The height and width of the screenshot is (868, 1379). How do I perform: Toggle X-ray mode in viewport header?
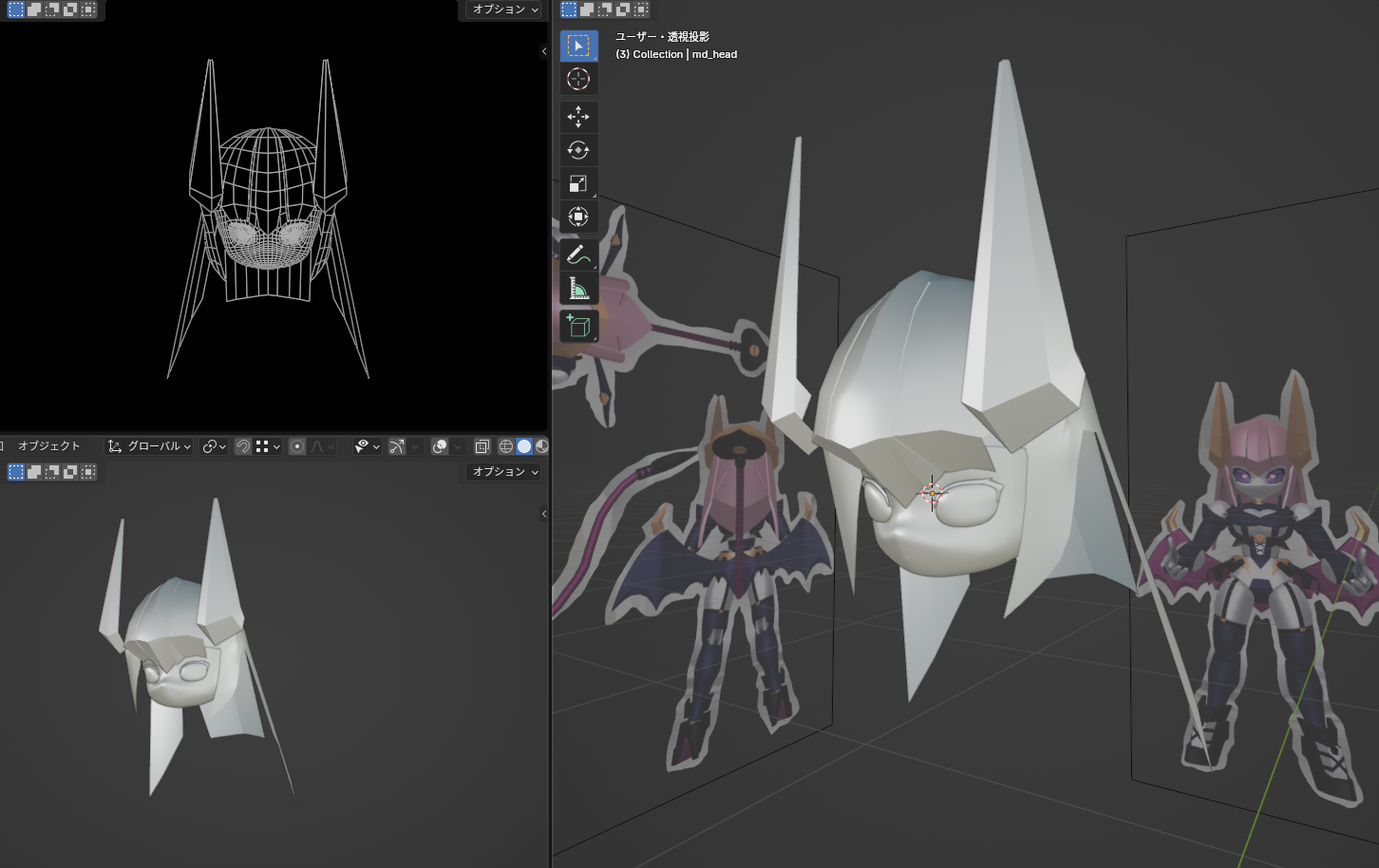[482, 446]
